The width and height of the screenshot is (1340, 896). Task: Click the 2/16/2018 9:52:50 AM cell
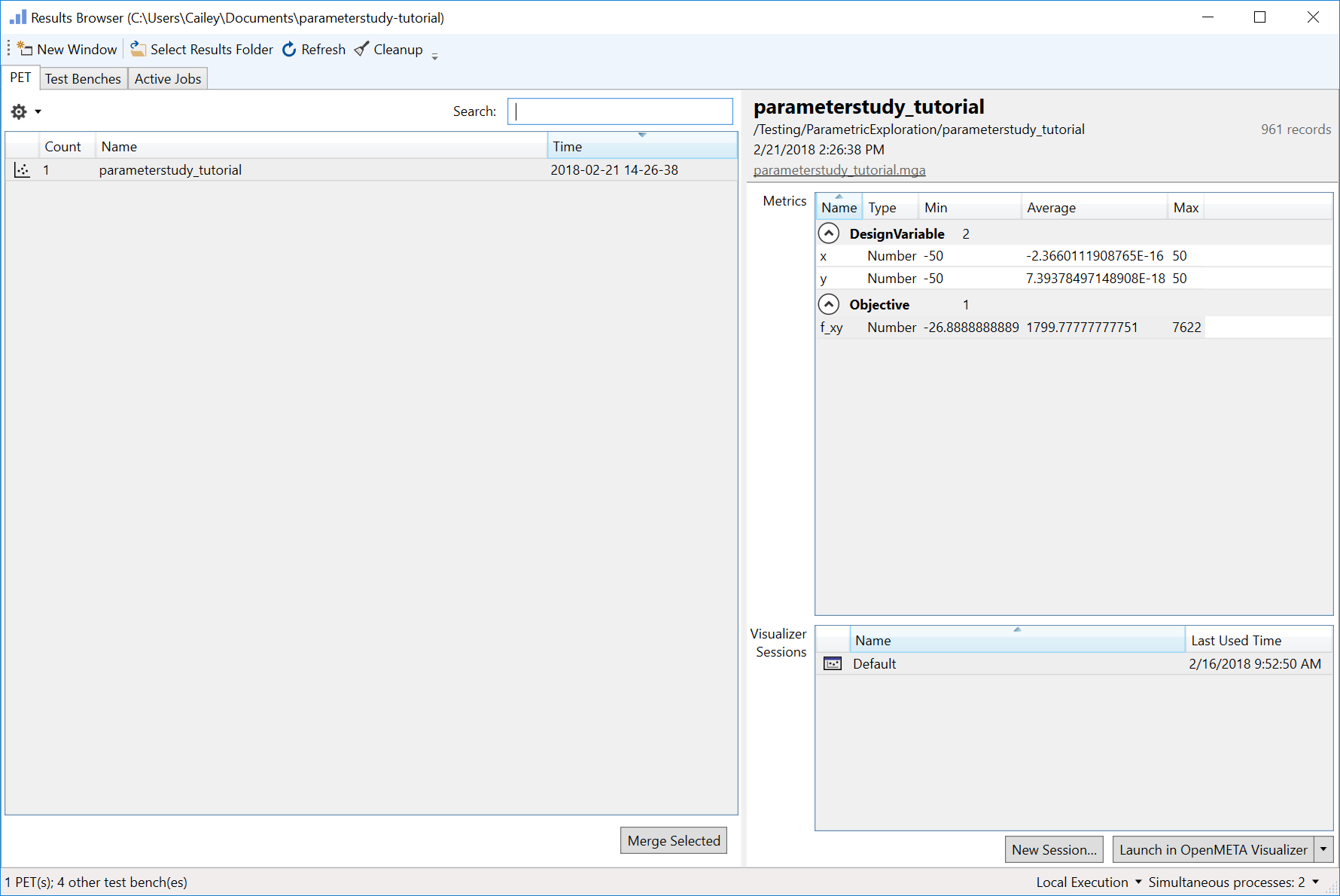click(x=1255, y=663)
